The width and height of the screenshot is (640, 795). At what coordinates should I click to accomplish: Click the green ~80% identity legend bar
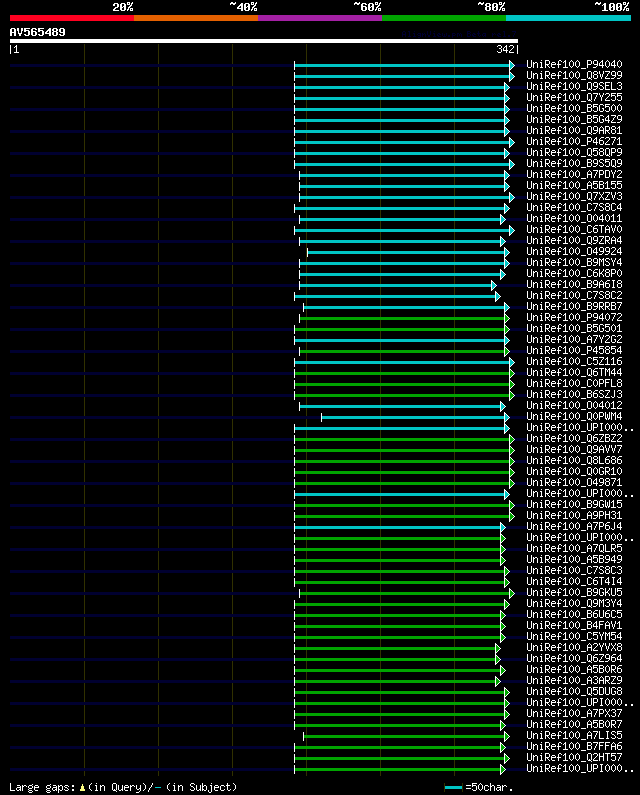(x=444, y=18)
